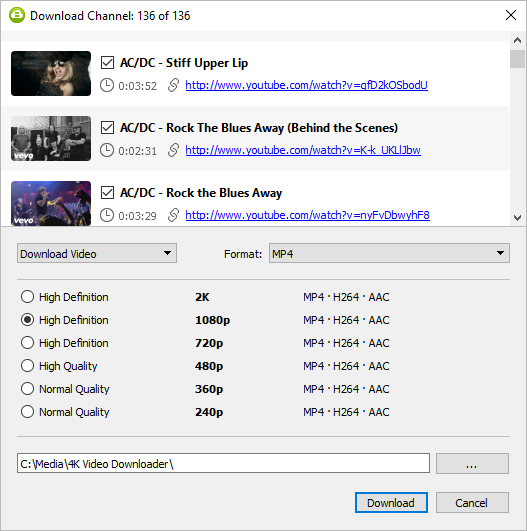The width and height of the screenshot is (527, 531).
Task: Click the 720p resolution label
Action: pyautogui.click(x=209, y=343)
